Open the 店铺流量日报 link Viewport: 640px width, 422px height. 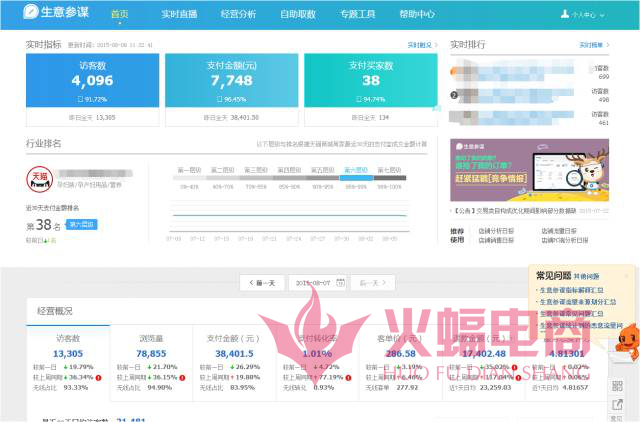click(559, 231)
